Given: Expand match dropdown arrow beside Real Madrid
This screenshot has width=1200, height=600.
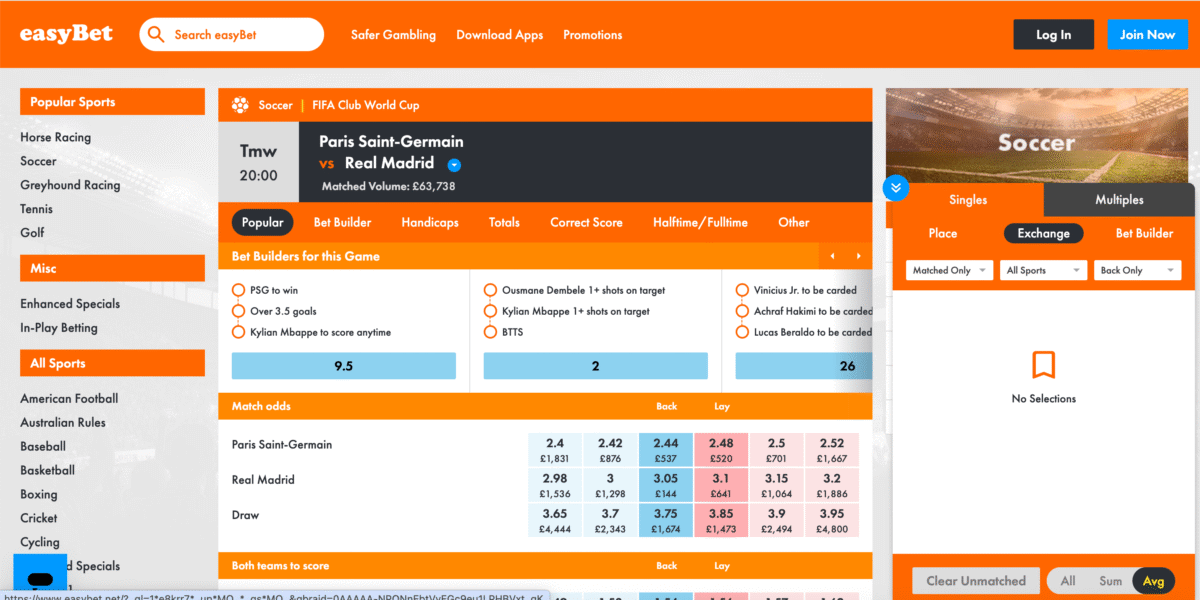Looking at the screenshot, I should tap(454, 165).
